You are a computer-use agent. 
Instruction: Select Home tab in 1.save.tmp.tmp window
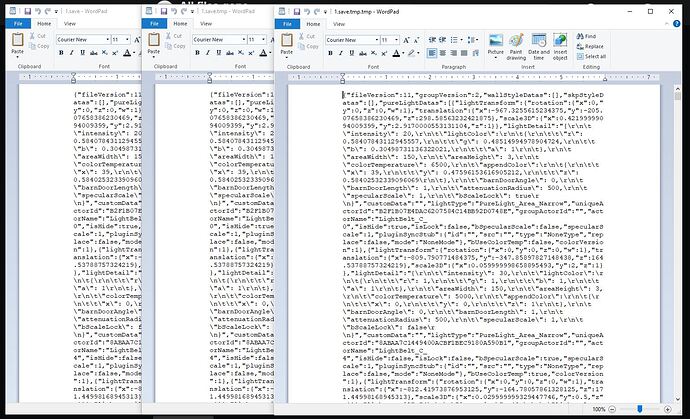point(313,24)
